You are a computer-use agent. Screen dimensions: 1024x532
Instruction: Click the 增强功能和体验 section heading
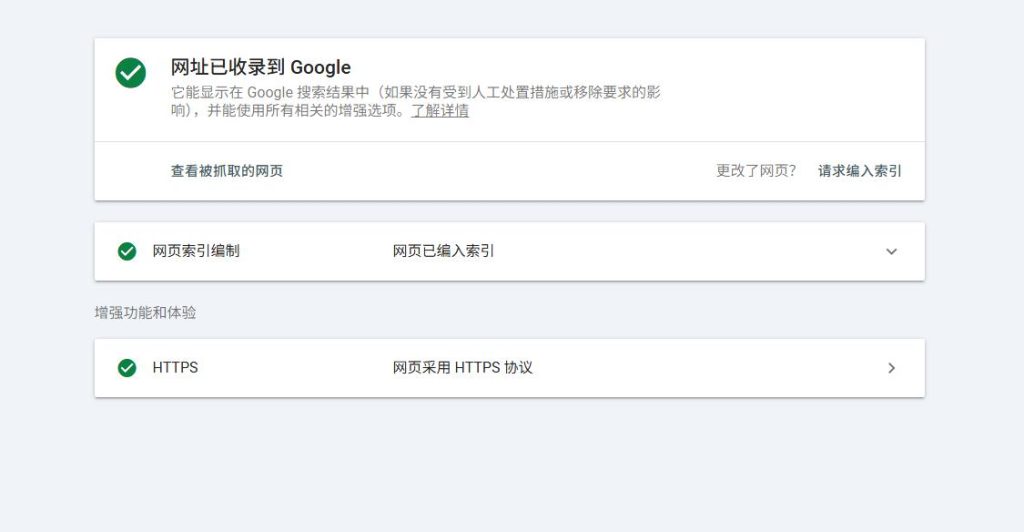(145, 313)
